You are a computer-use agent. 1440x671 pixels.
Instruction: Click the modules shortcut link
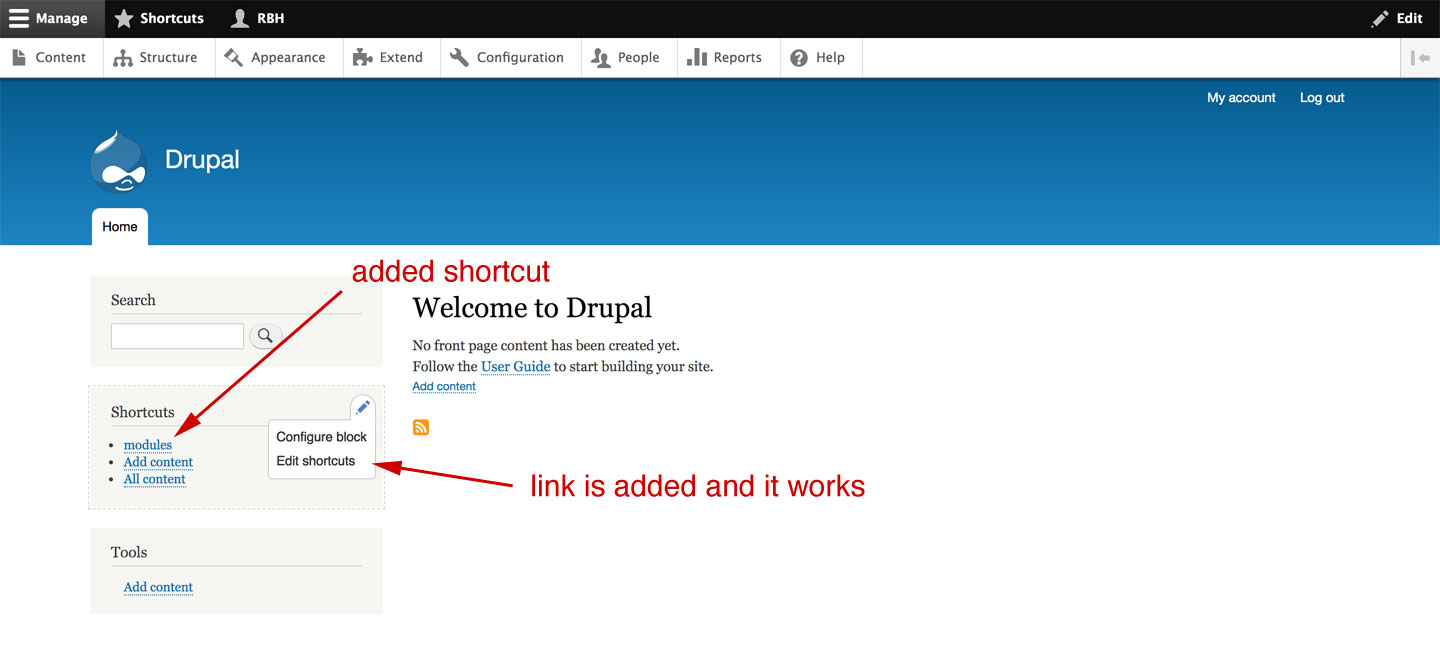click(147, 445)
